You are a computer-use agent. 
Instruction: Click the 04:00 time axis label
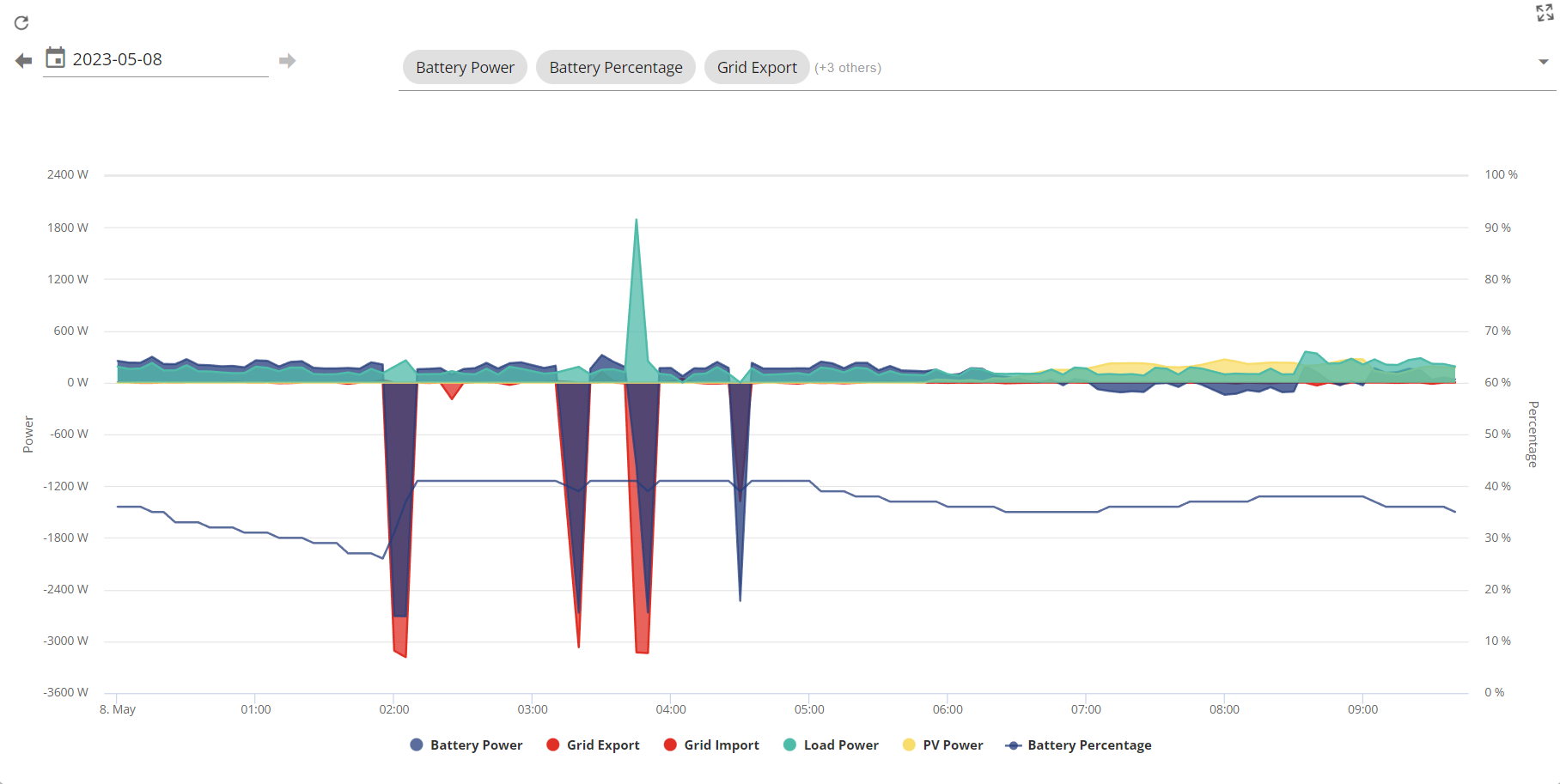coord(671,709)
